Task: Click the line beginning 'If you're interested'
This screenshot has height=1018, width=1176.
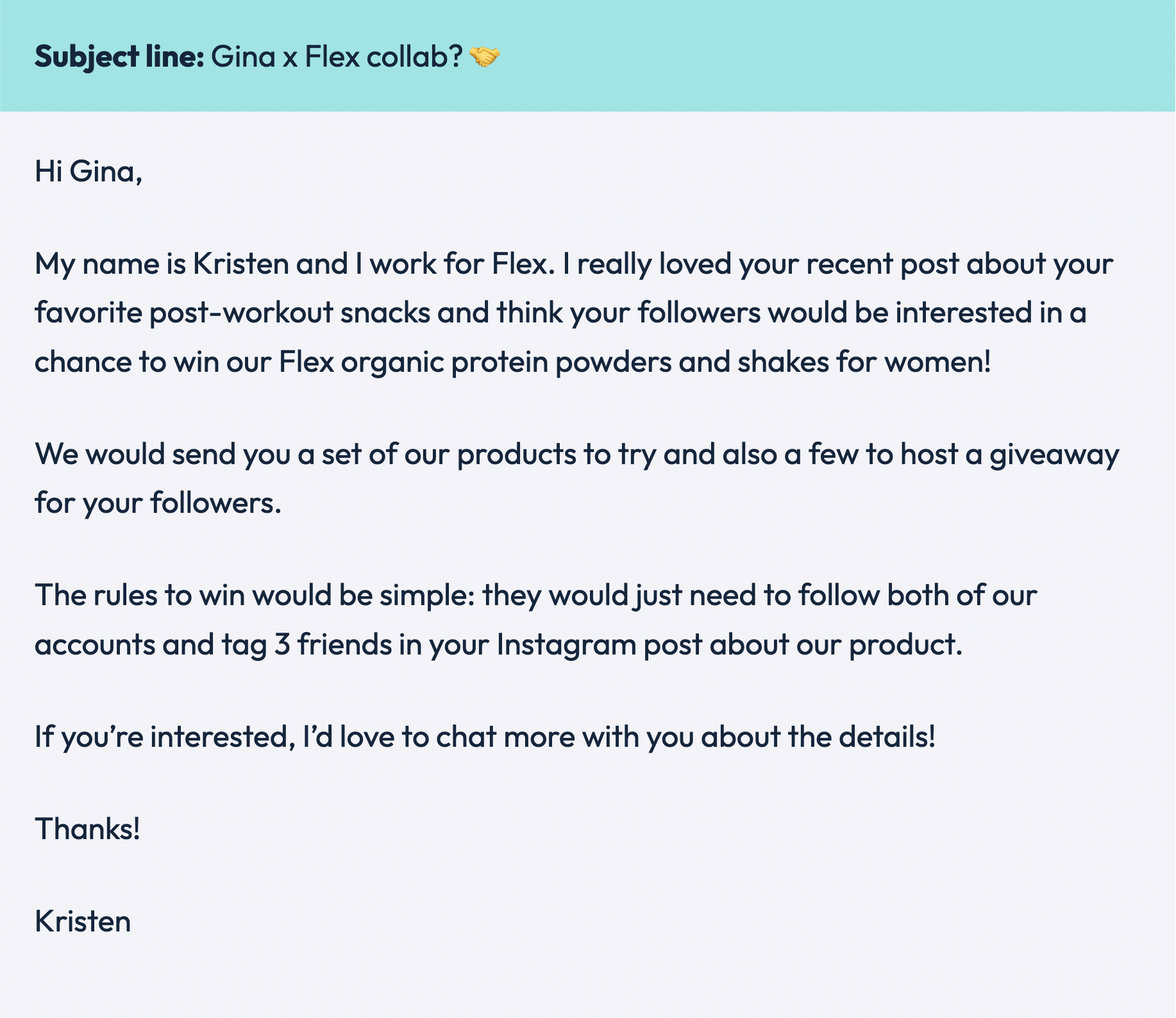Action: pos(485,737)
